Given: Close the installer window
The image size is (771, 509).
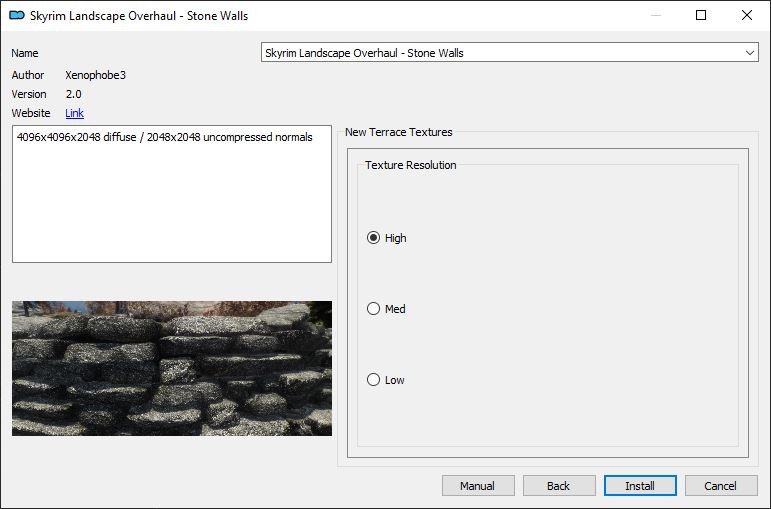Looking at the screenshot, I should [x=747, y=15].
